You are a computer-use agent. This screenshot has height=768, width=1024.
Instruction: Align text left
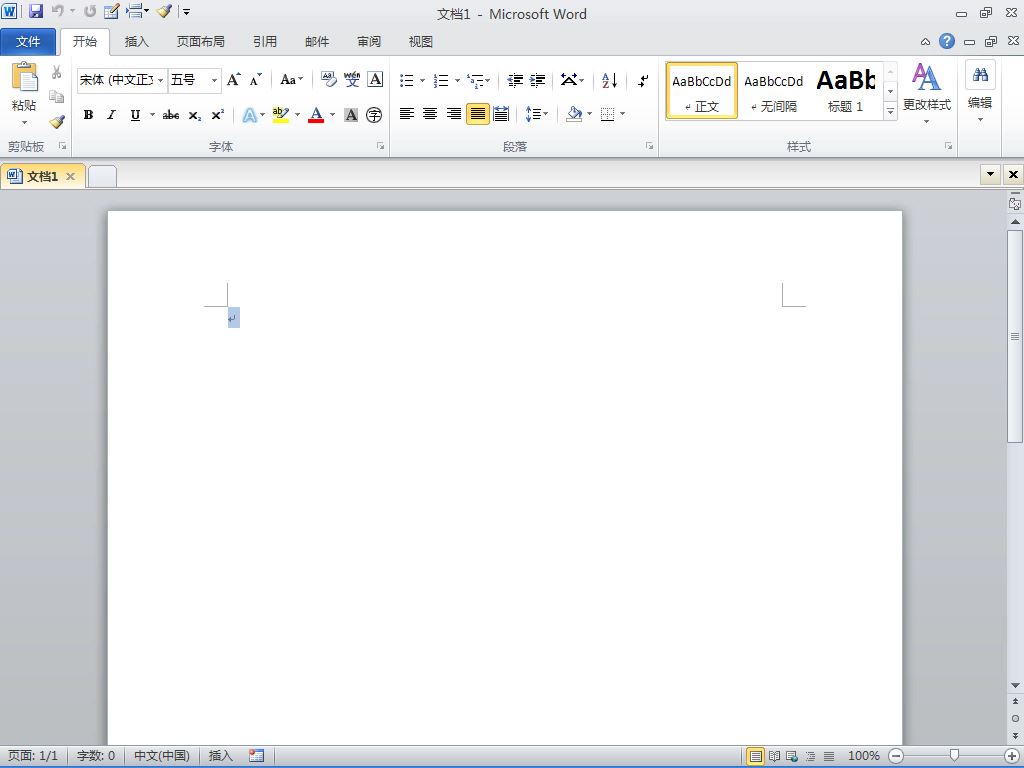[x=406, y=114]
